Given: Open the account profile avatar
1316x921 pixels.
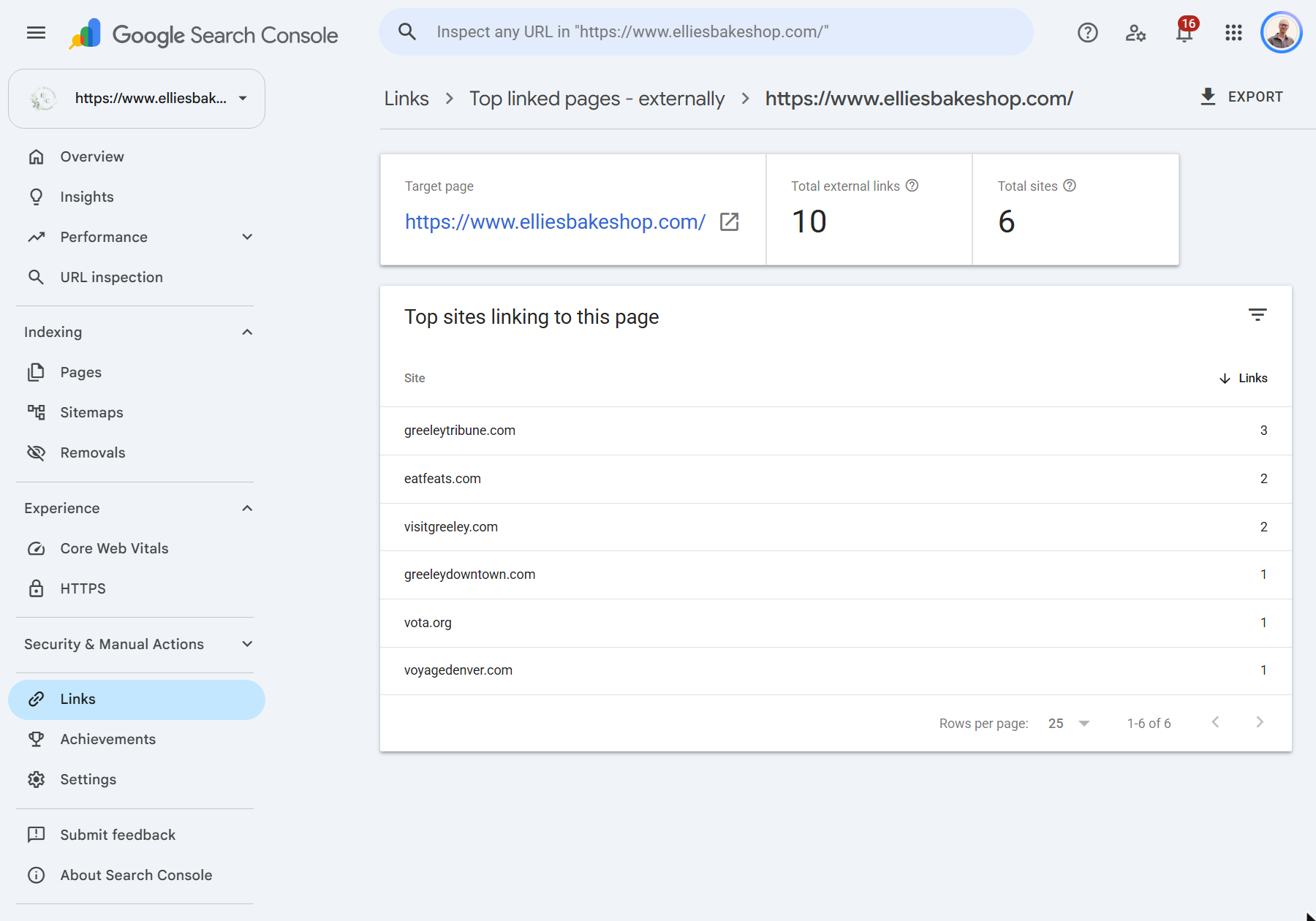Looking at the screenshot, I should click(x=1282, y=33).
